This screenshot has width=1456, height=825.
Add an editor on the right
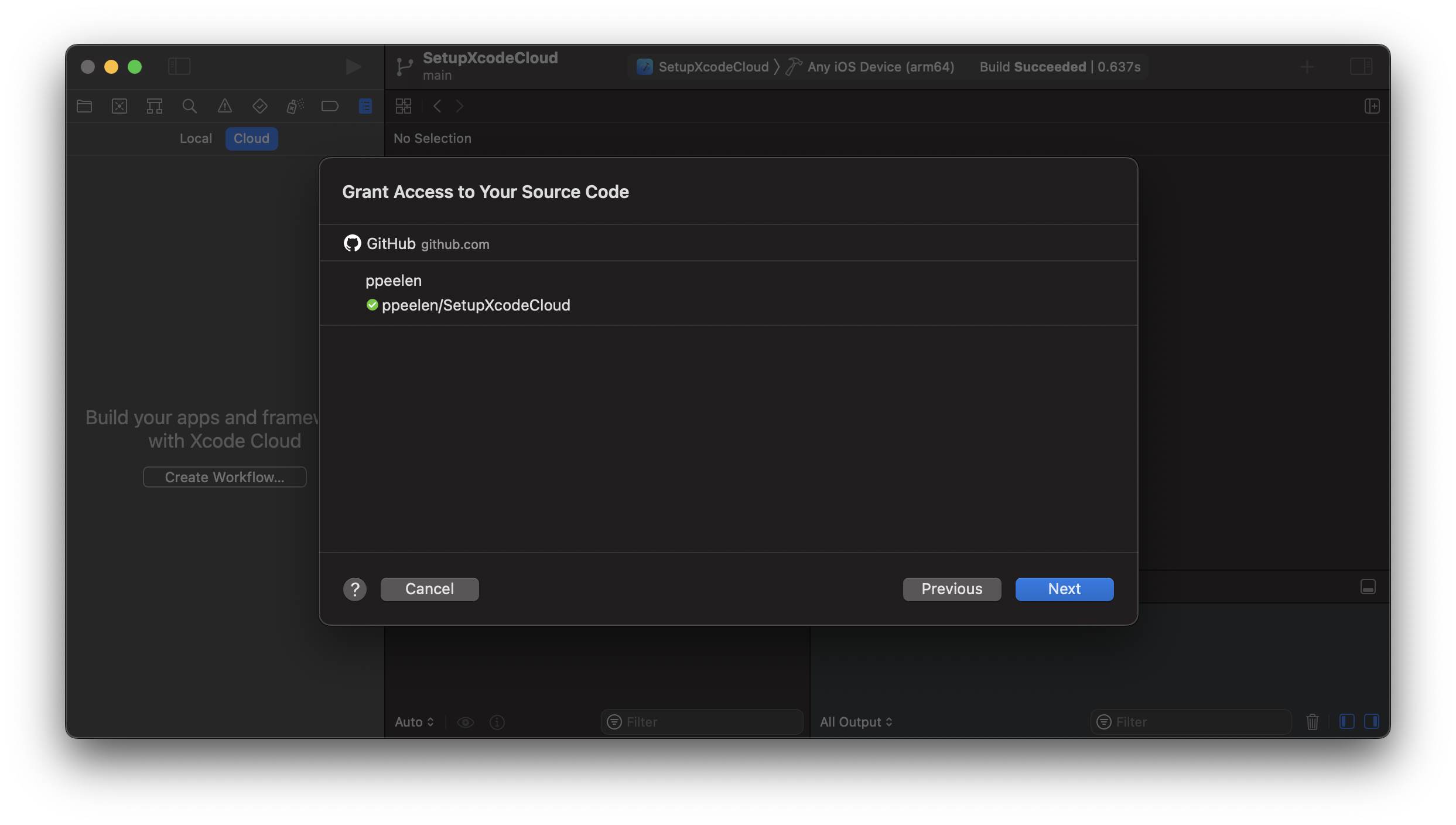(x=1372, y=106)
